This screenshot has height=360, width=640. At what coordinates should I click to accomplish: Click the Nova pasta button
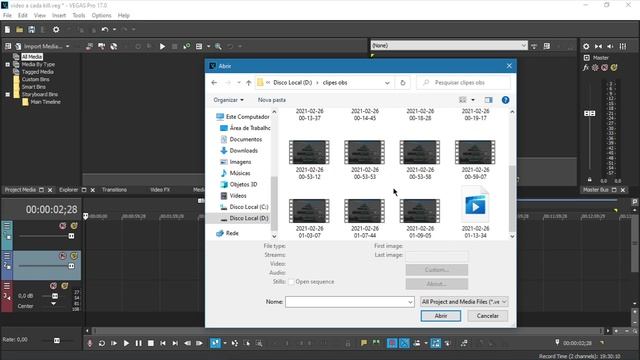272,100
